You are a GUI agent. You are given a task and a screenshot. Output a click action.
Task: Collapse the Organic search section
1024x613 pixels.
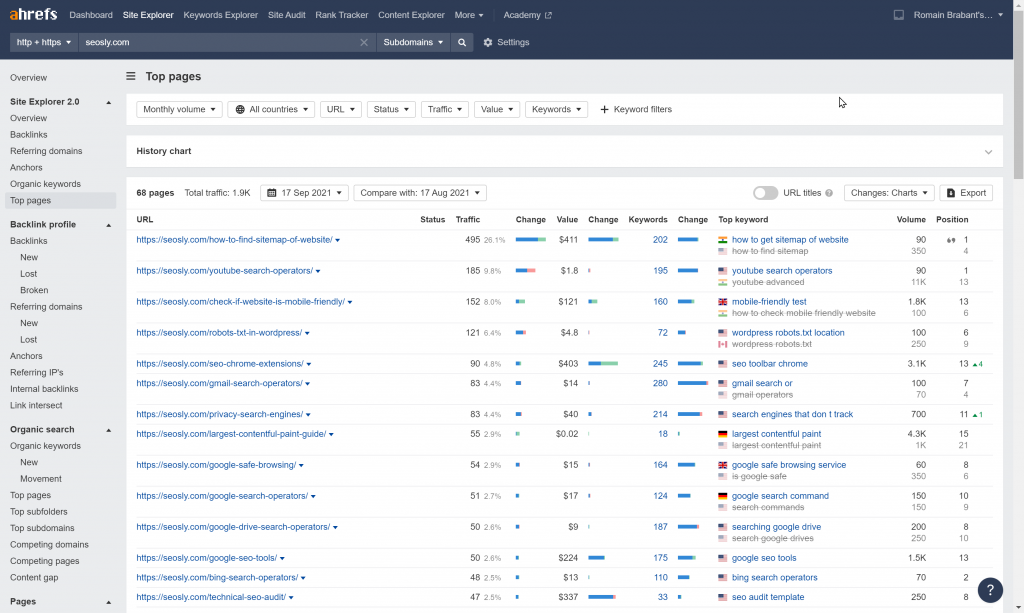(x=108, y=430)
